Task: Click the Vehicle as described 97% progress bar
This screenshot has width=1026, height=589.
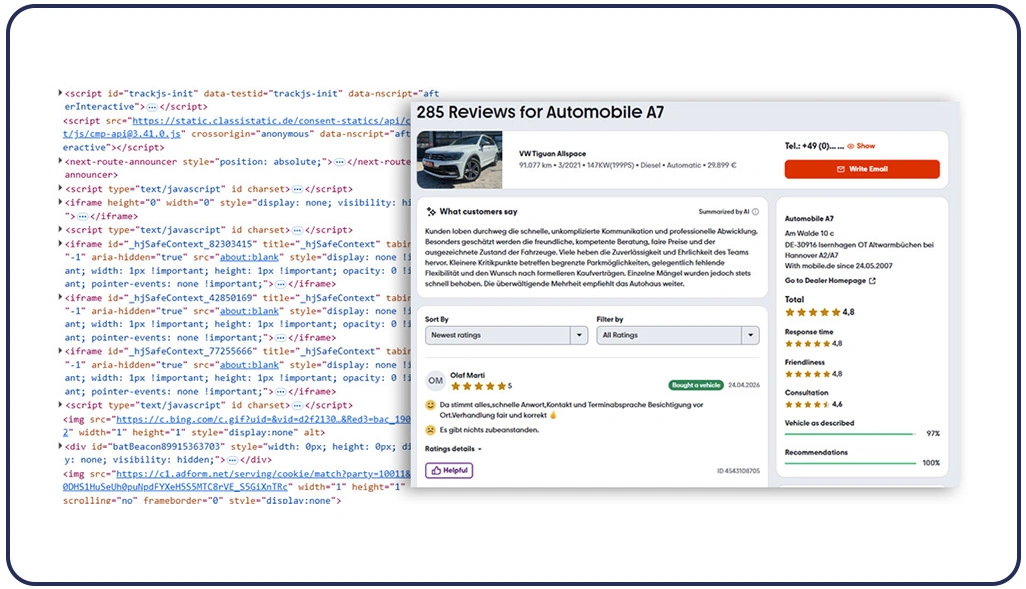Action: click(850, 434)
